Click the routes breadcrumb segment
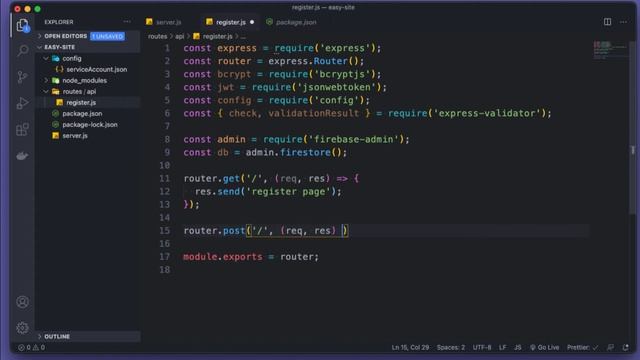The image size is (640, 360). (158, 36)
